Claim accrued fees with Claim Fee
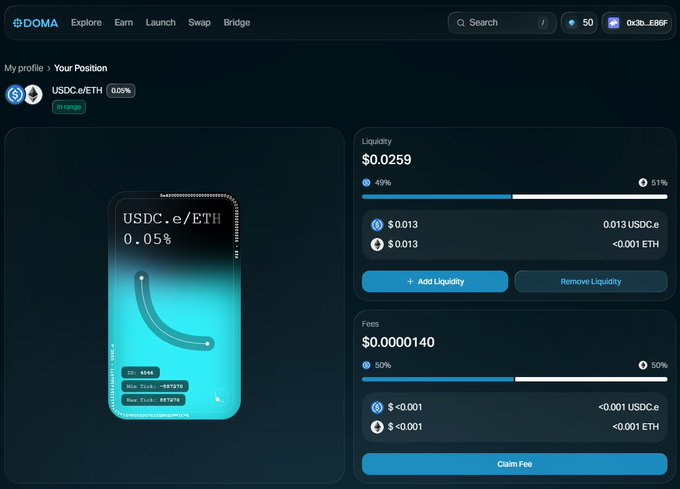 [x=514, y=464]
